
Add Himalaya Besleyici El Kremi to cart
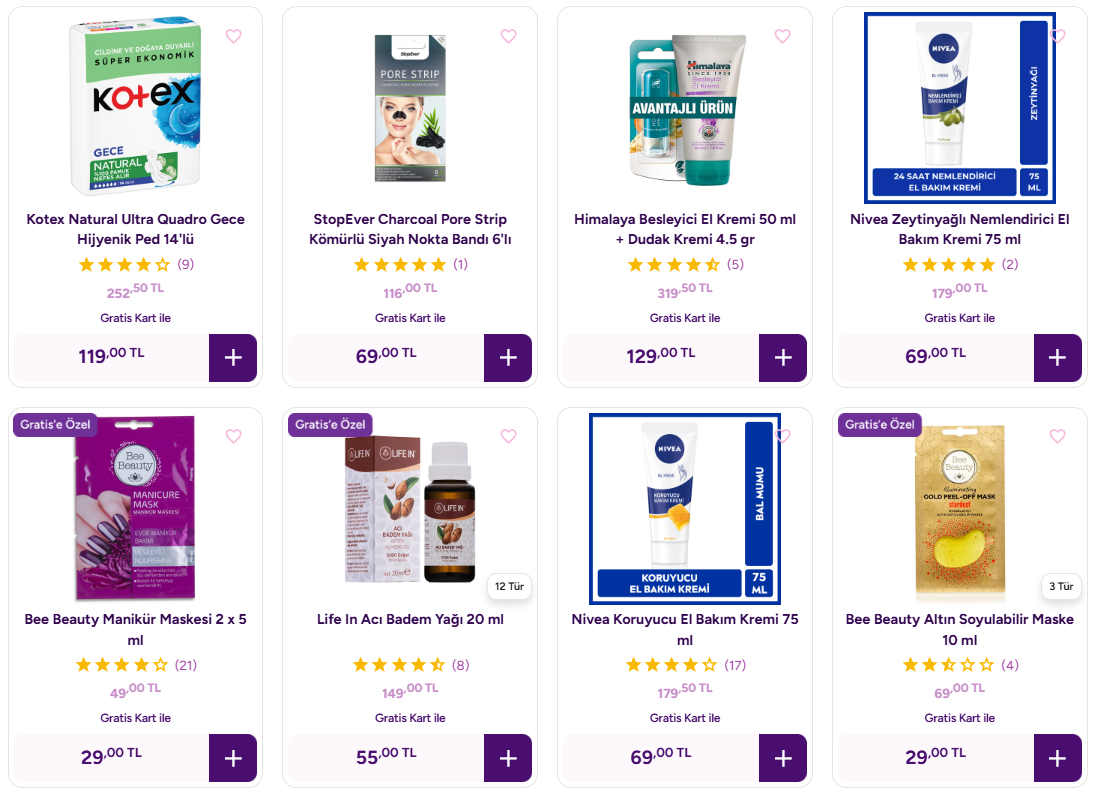click(782, 358)
